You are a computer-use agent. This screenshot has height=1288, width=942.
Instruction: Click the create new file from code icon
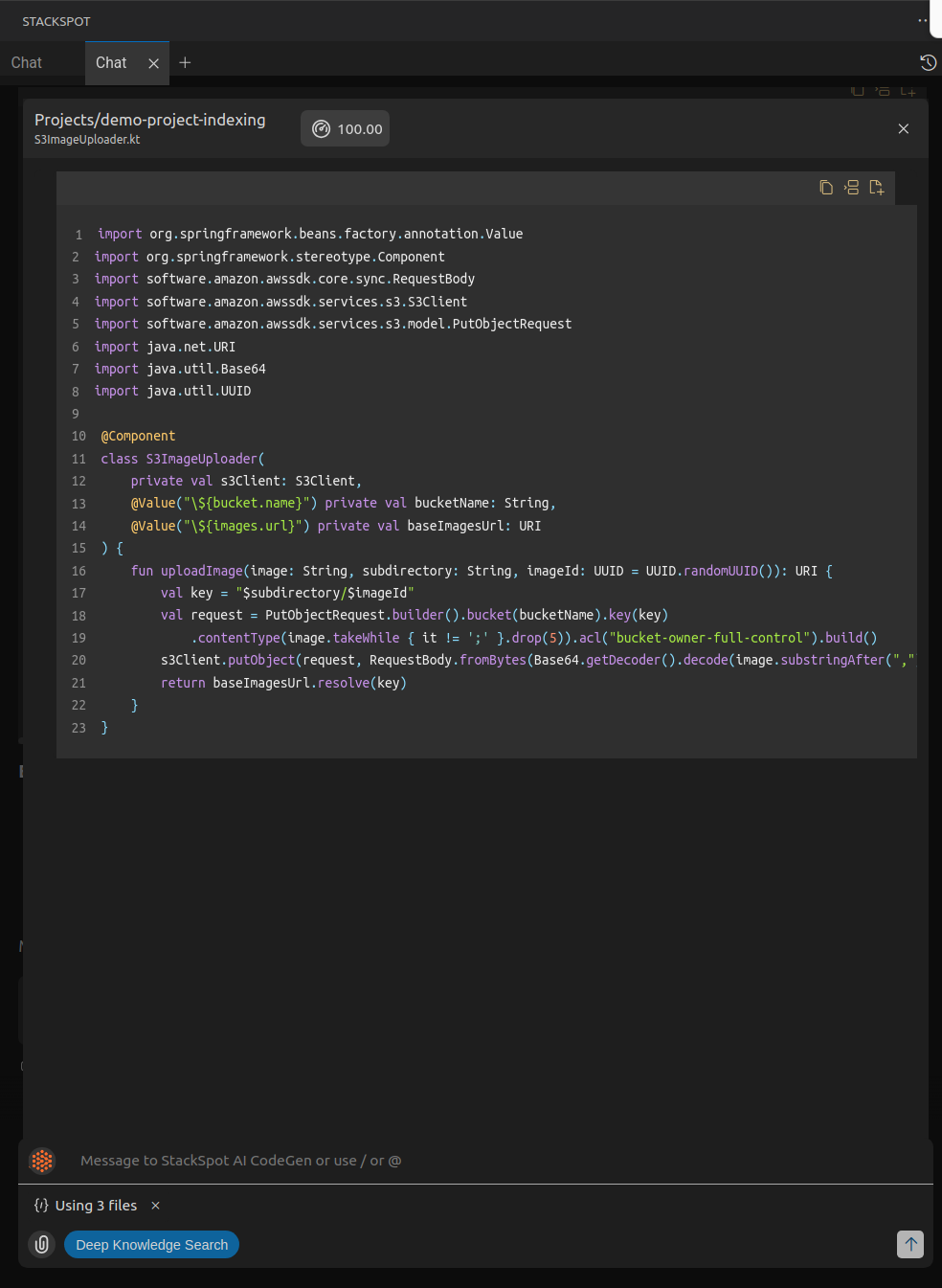(876, 188)
